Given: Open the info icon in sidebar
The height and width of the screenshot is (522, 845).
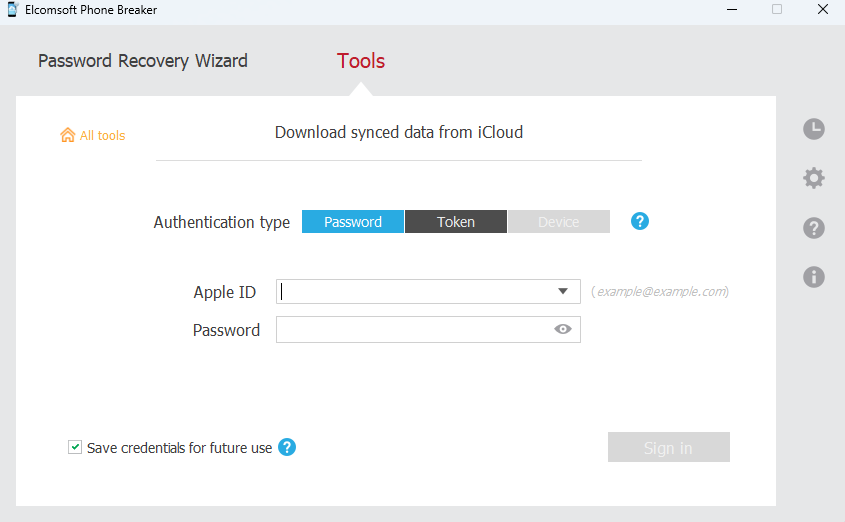Looking at the screenshot, I should pos(814,277).
